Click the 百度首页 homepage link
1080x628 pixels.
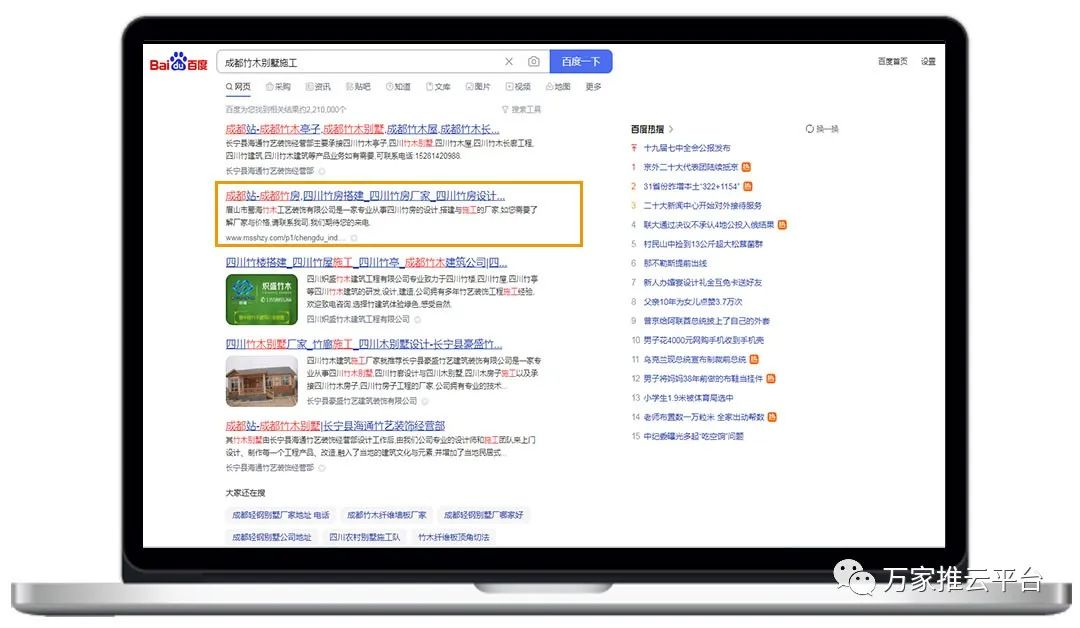892,62
